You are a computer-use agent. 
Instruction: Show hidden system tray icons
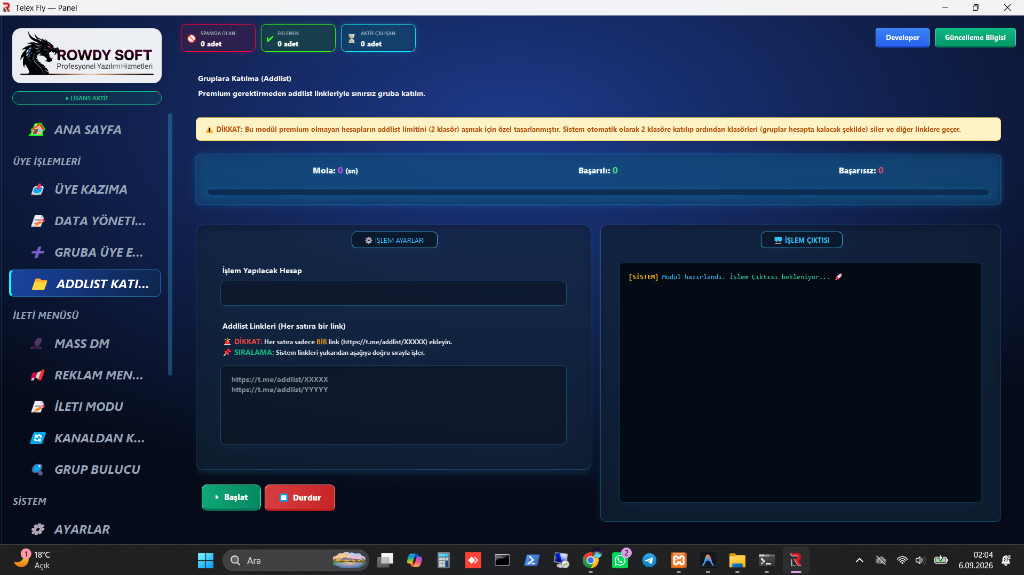pos(859,561)
